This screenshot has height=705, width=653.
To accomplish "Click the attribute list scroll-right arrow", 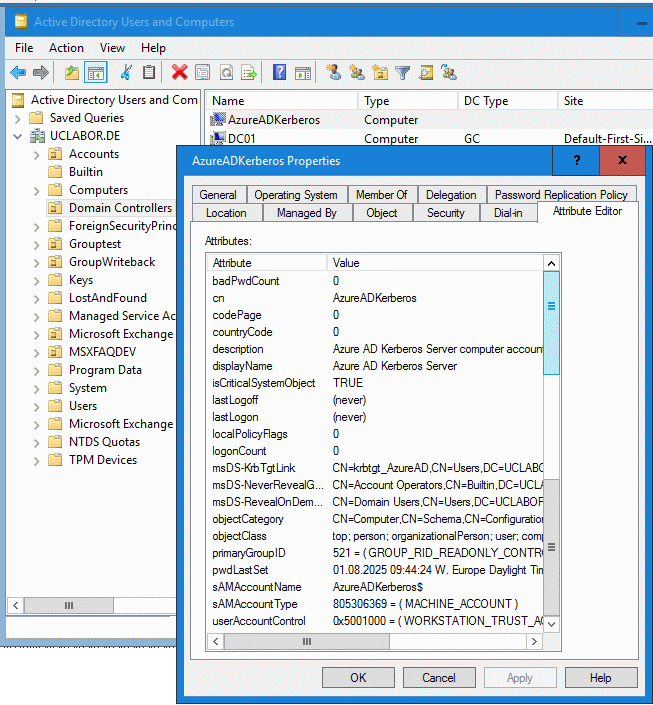I will (534, 641).
